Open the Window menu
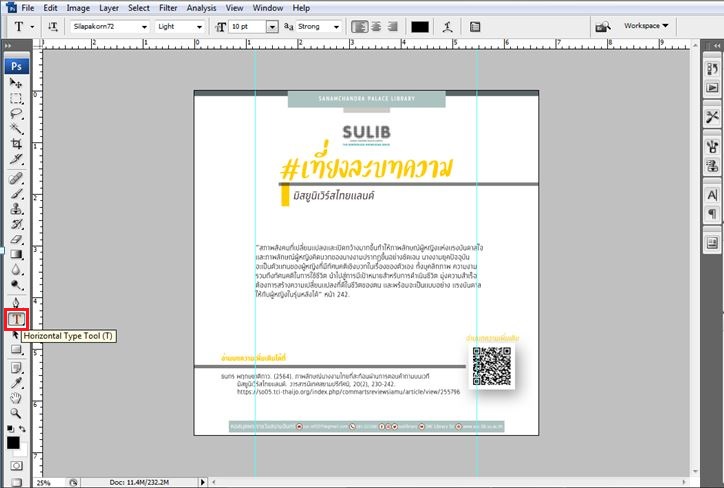The width and height of the screenshot is (724, 488). pos(268,8)
